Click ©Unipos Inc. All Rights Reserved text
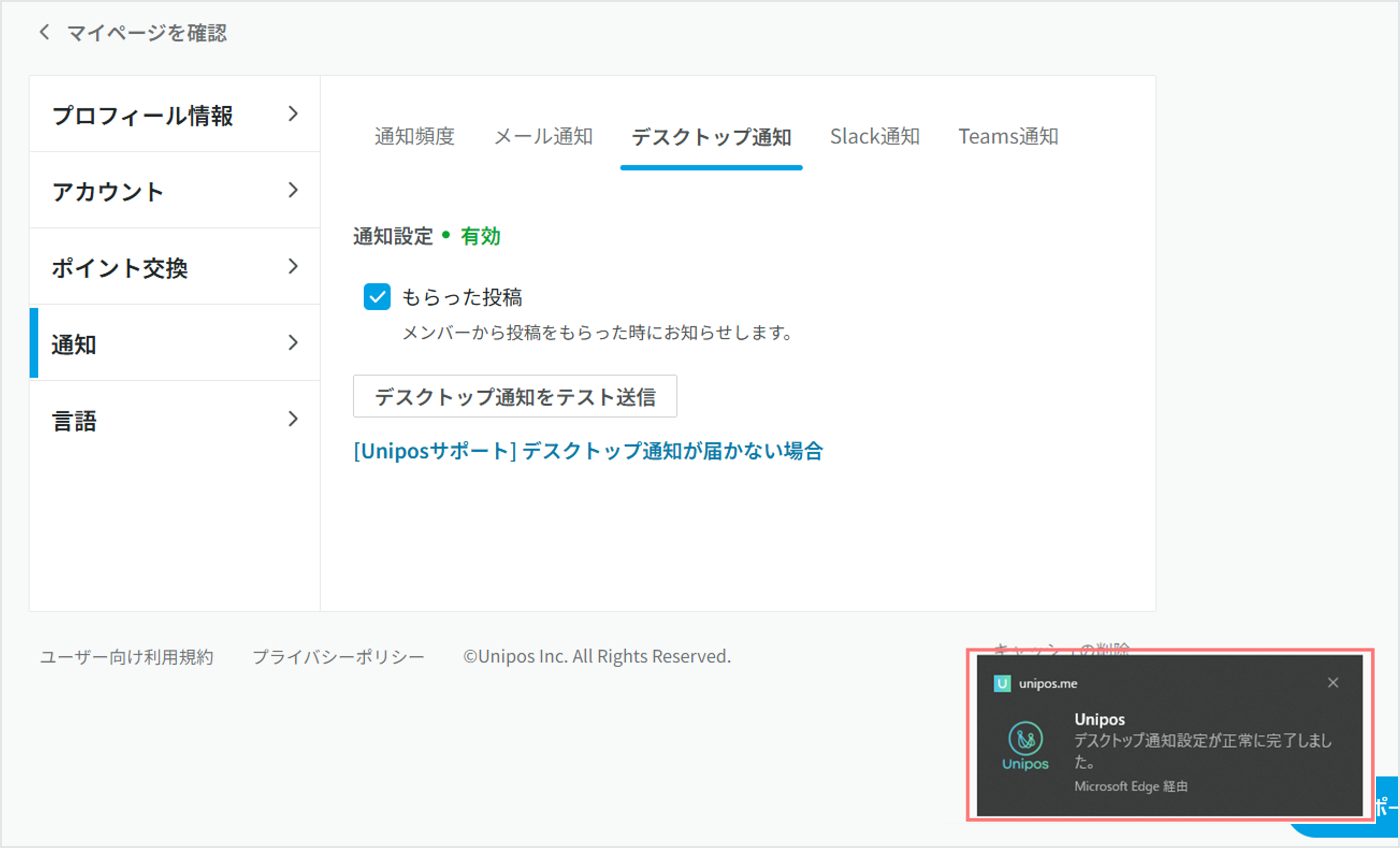This screenshot has height=848, width=1400. click(x=597, y=657)
